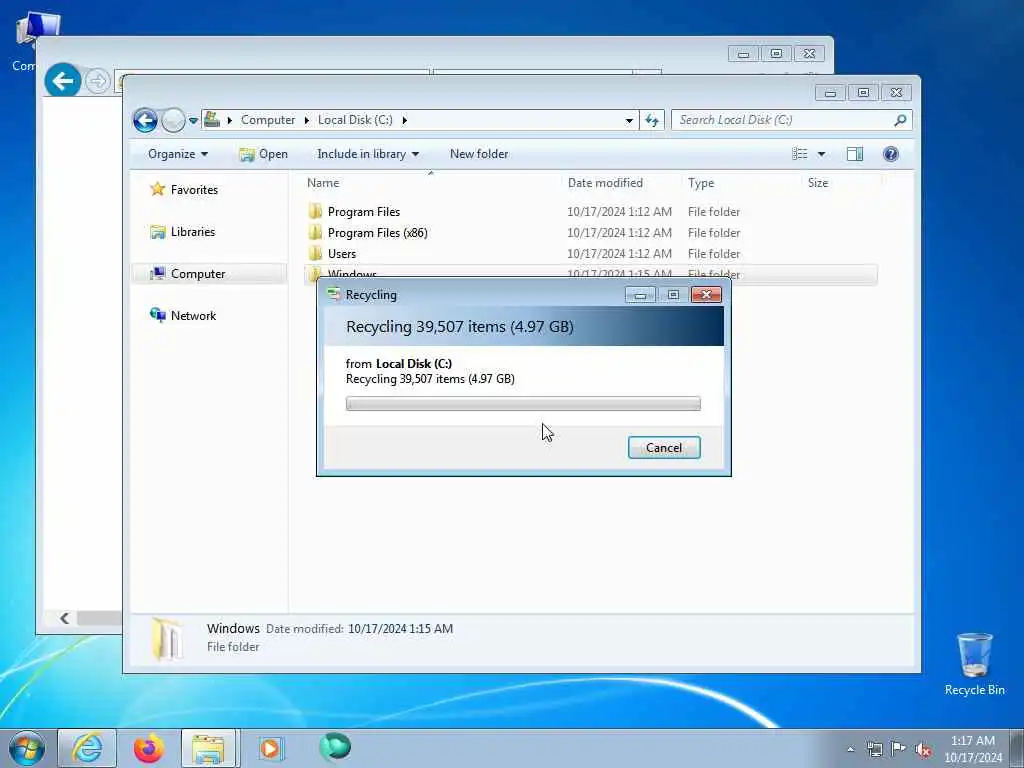The image size is (1024, 768).
Task: Expand arrow after Computer breadcrumb
Action: [307, 120]
